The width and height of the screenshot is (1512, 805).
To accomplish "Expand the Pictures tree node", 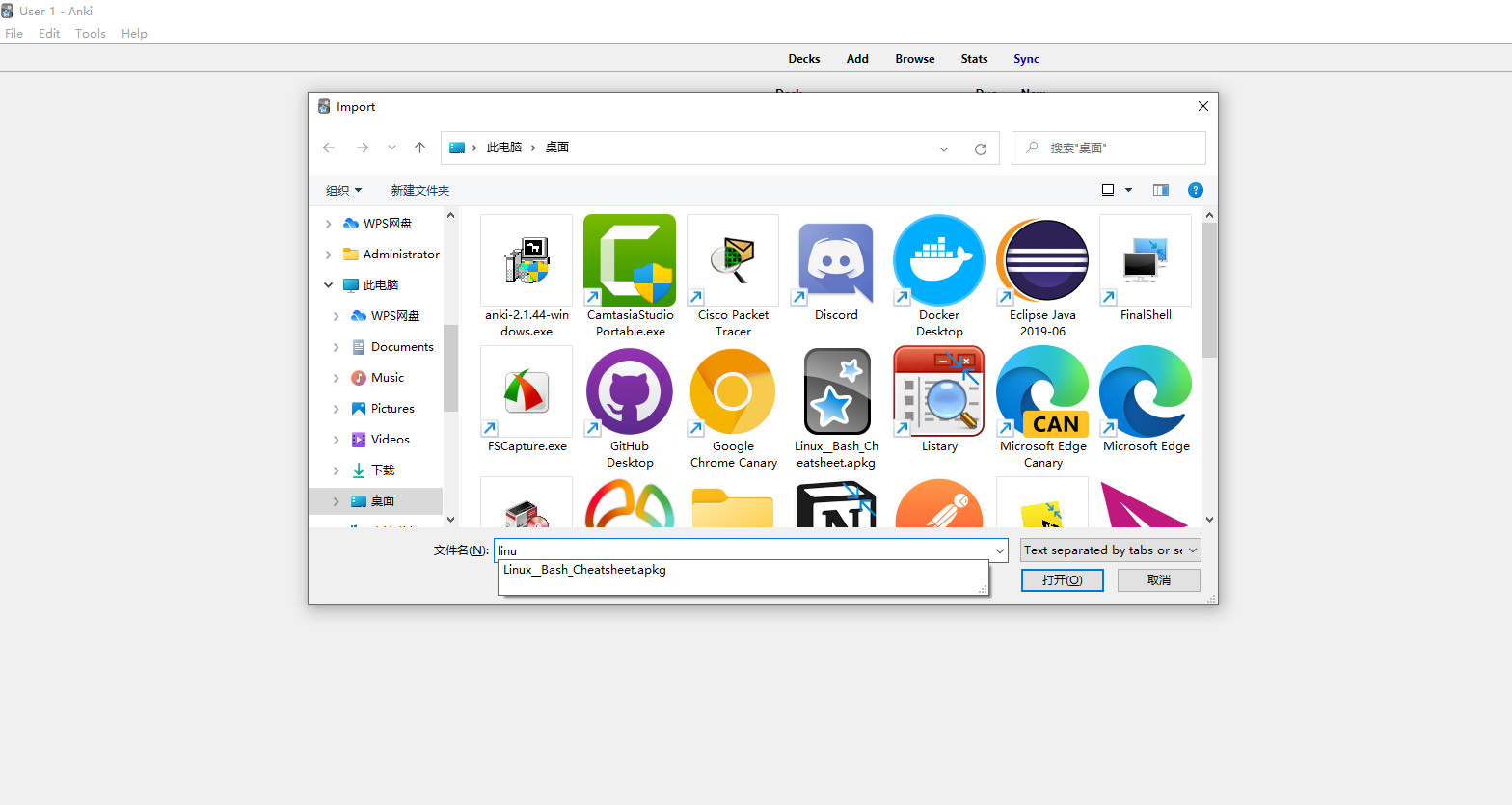I will [336, 409].
